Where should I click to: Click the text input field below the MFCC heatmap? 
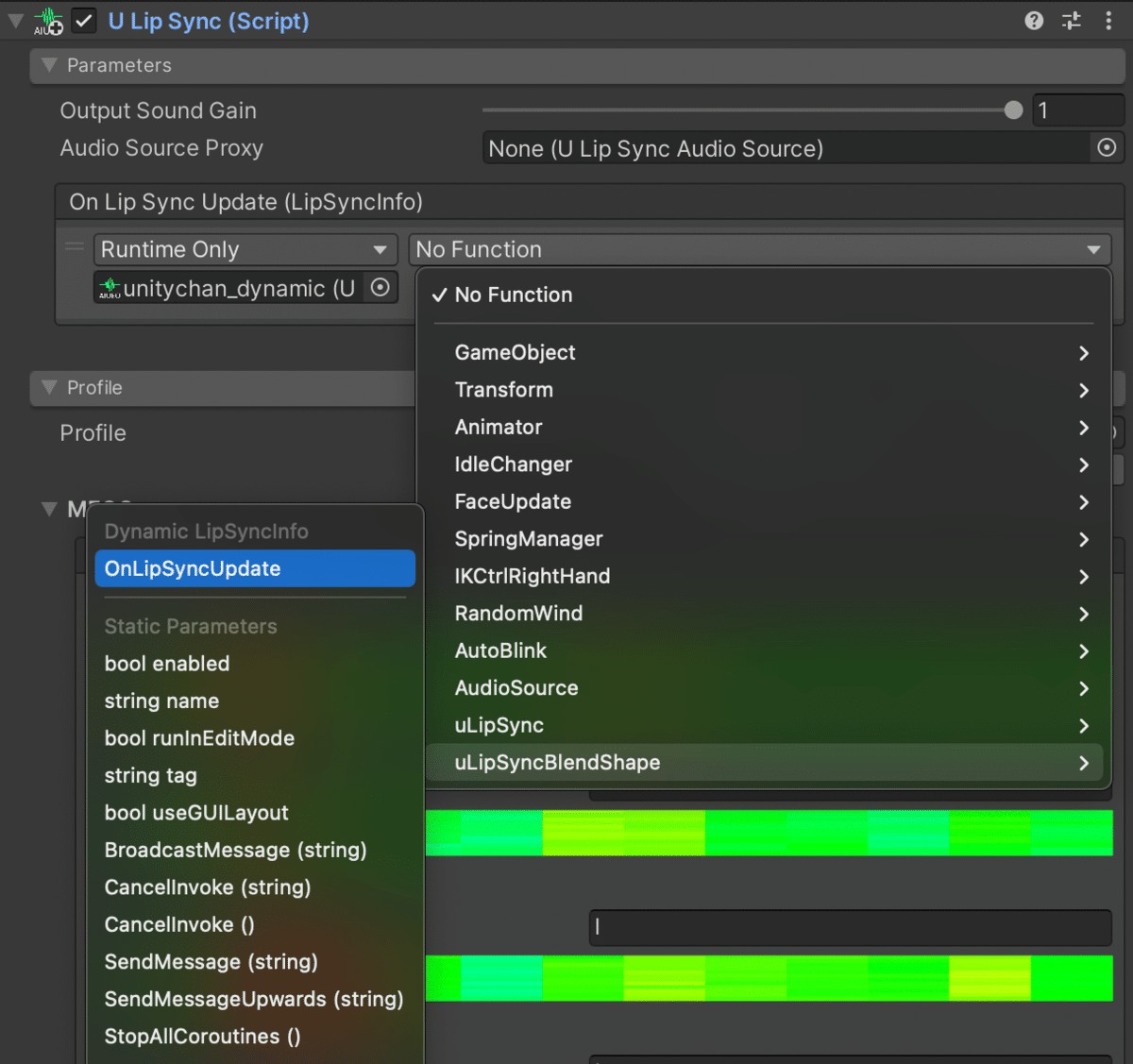coord(850,927)
